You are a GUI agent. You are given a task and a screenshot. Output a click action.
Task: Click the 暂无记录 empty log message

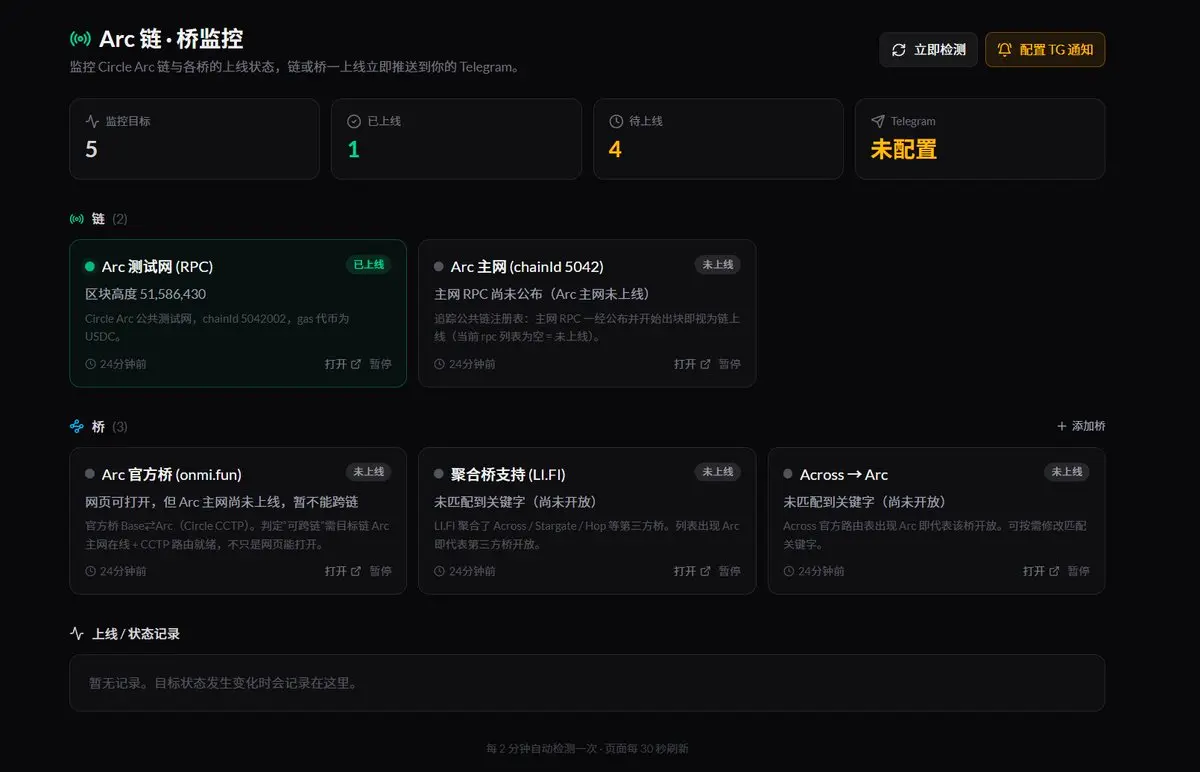223,684
